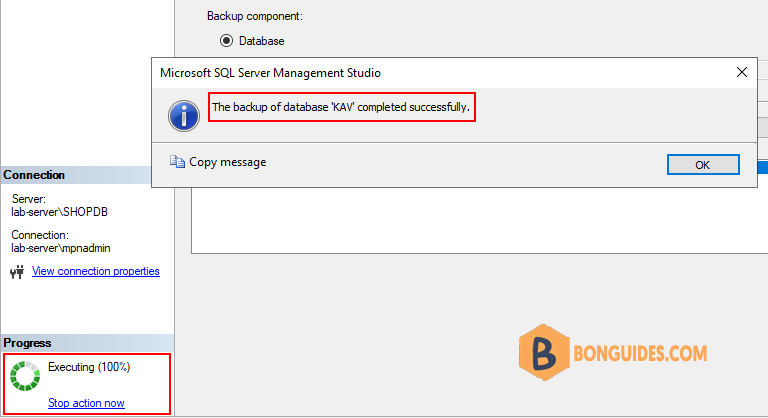Click the Connection section header
Screen dimensions: 768x418
(x=76, y=175)
